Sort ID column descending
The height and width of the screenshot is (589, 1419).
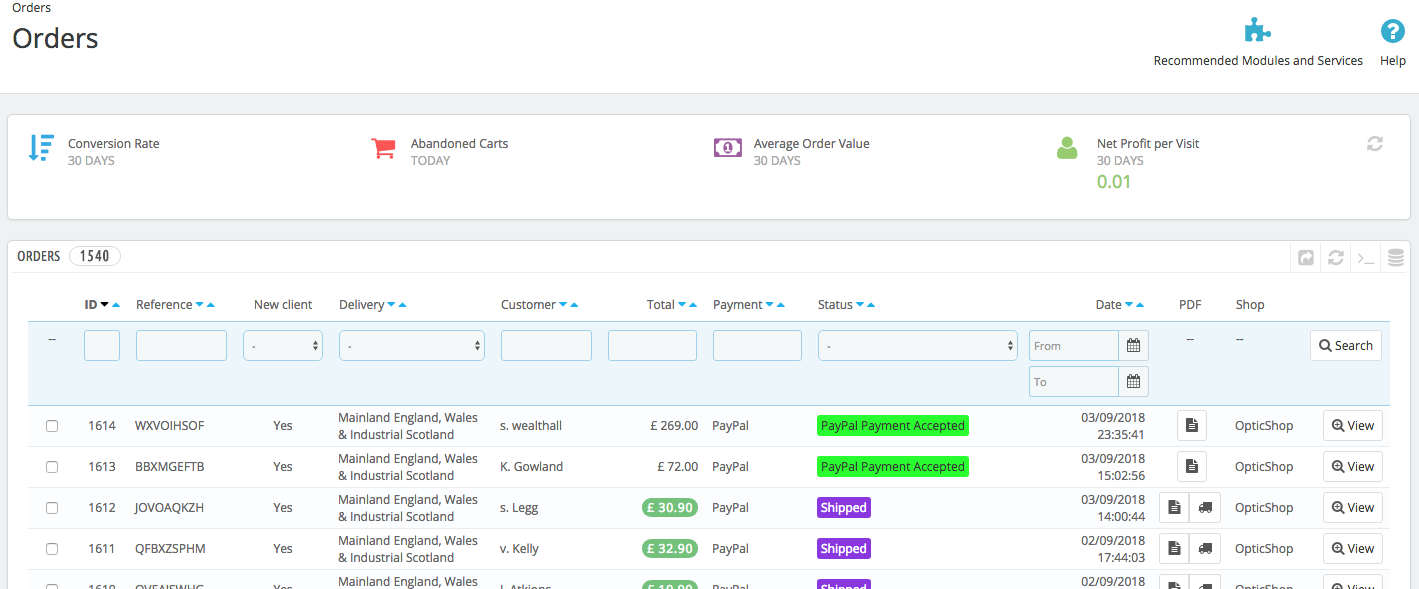coord(104,305)
